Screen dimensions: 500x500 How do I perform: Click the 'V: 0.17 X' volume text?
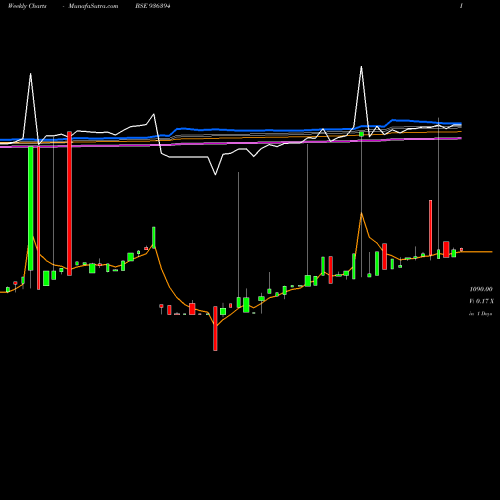click(x=481, y=301)
